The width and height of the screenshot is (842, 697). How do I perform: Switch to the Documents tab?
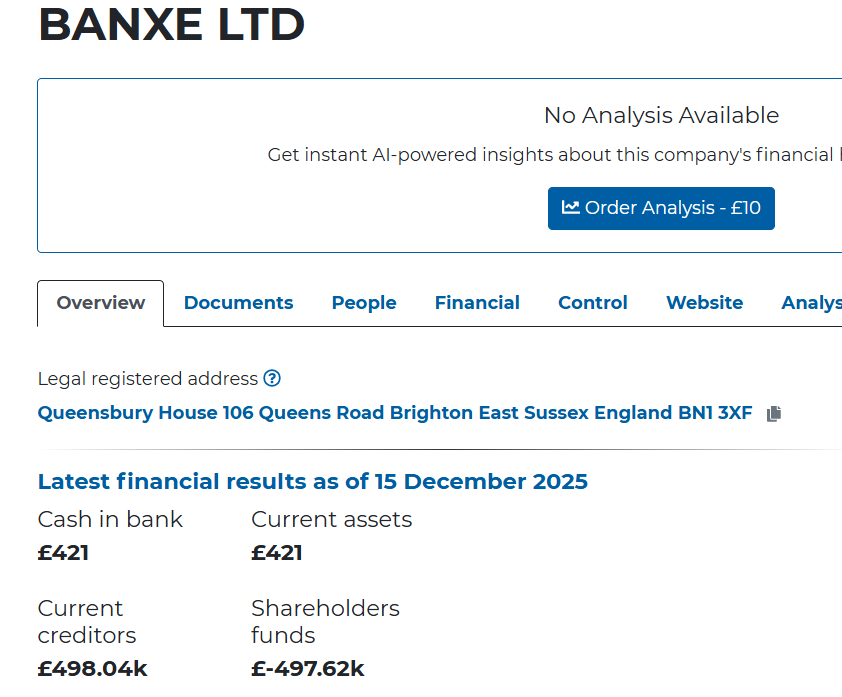click(238, 302)
